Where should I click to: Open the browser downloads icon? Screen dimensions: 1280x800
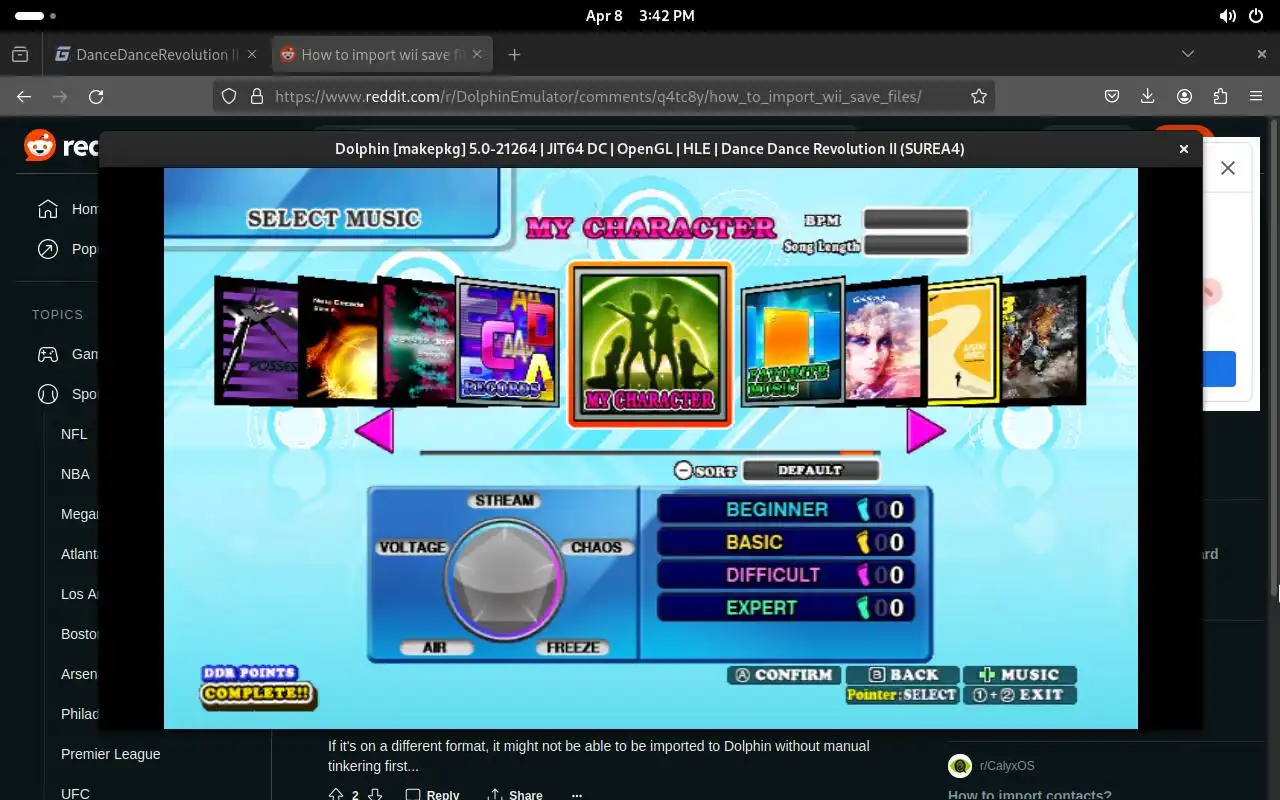(1148, 96)
